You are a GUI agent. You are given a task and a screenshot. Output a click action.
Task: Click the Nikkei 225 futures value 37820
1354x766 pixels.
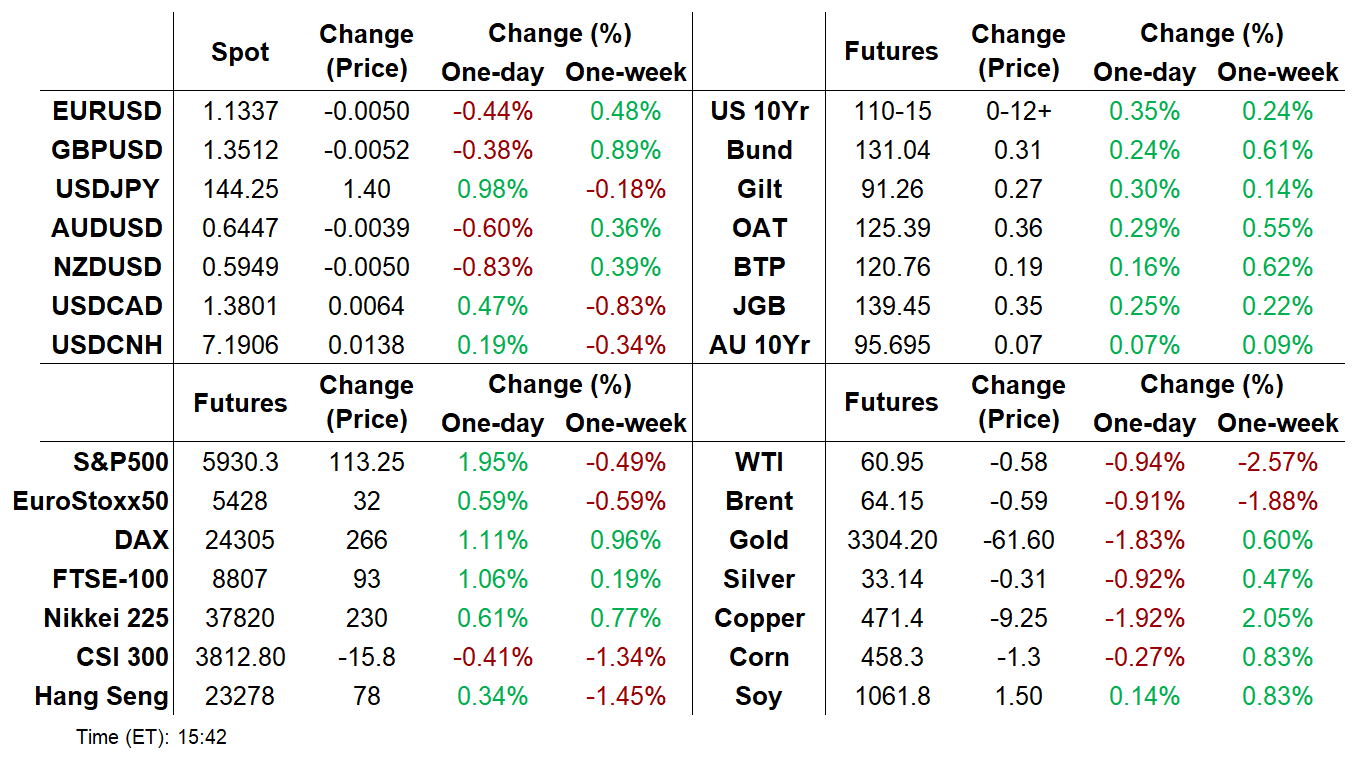point(240,618)
